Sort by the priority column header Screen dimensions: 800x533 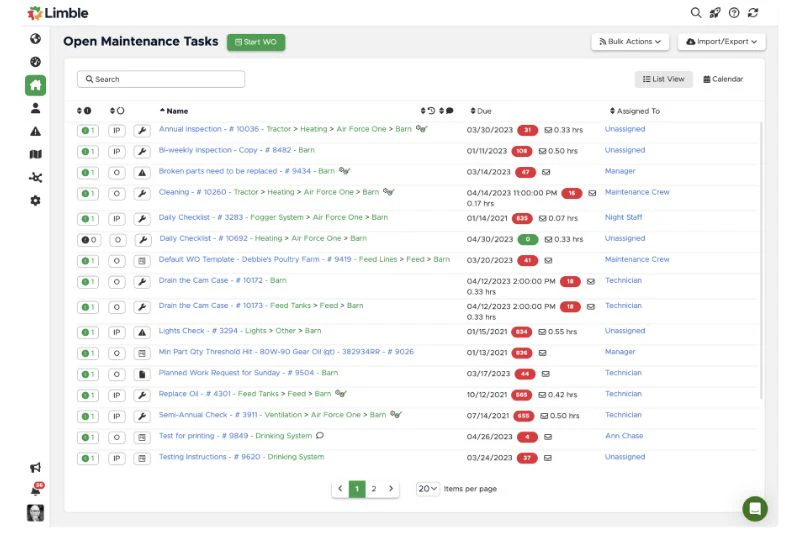(x=84, y=111)
